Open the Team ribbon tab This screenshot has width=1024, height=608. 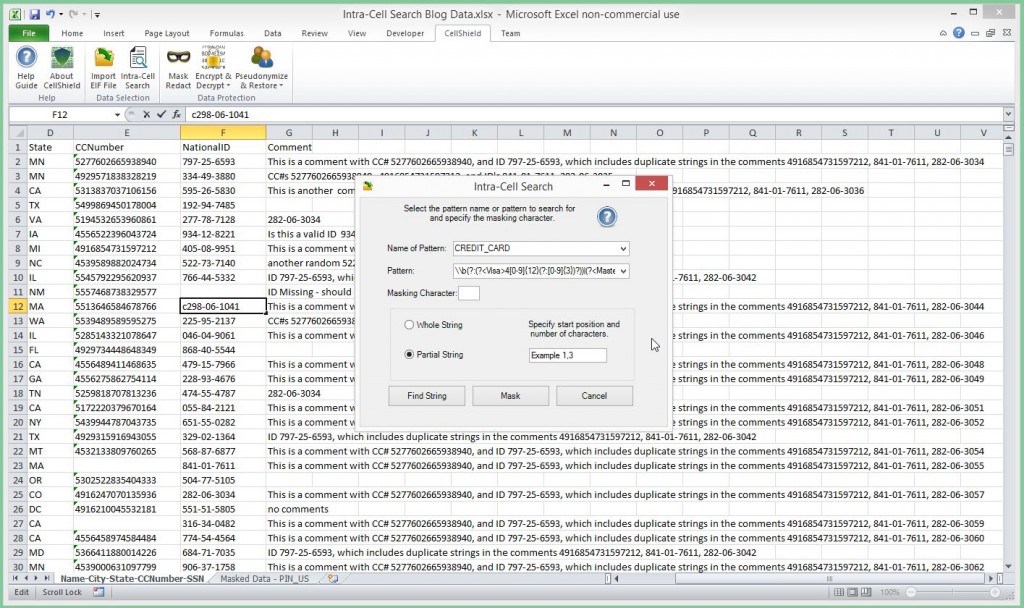[511, 33]
